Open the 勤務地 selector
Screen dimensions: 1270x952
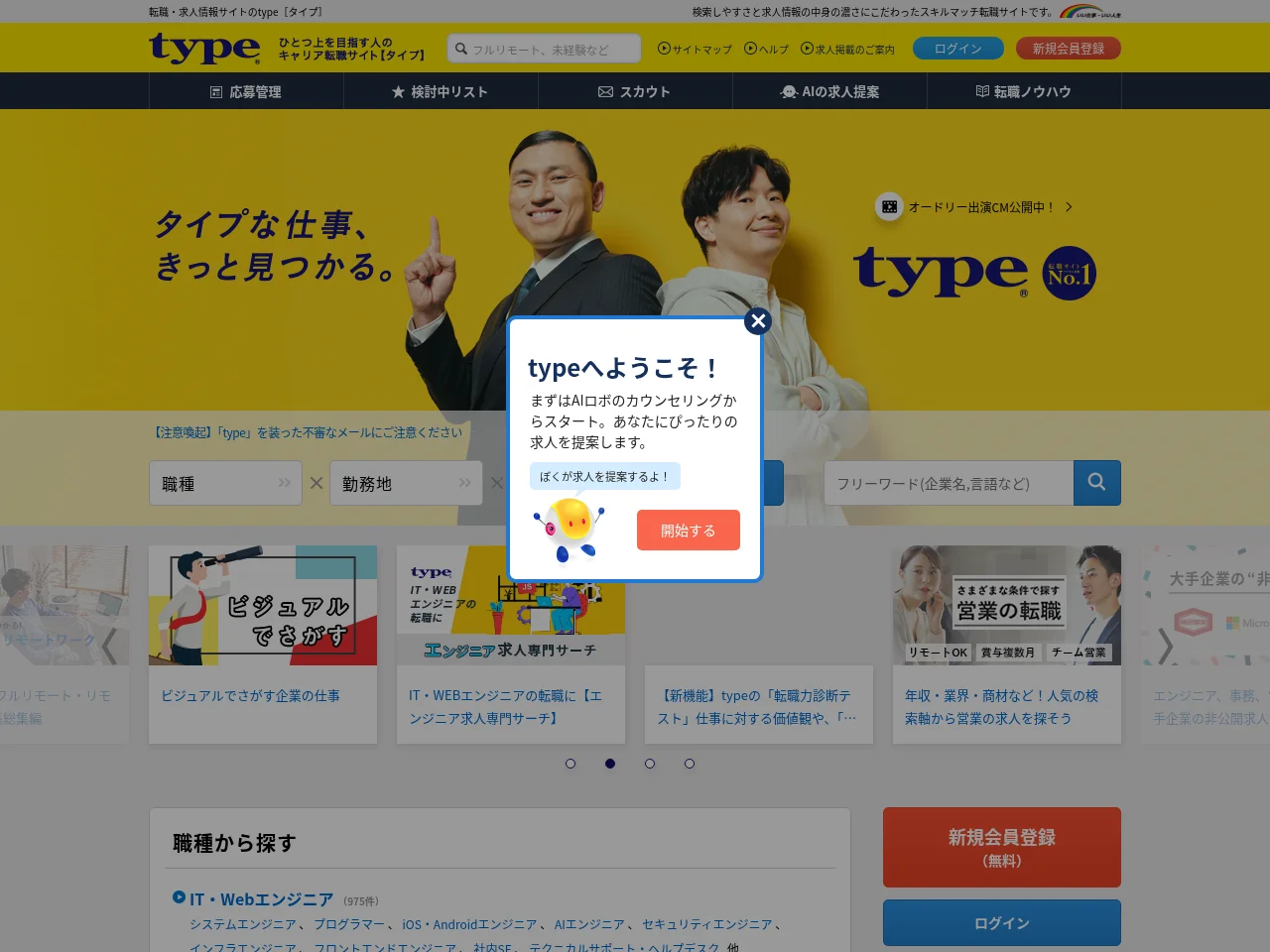pos(406,483)
